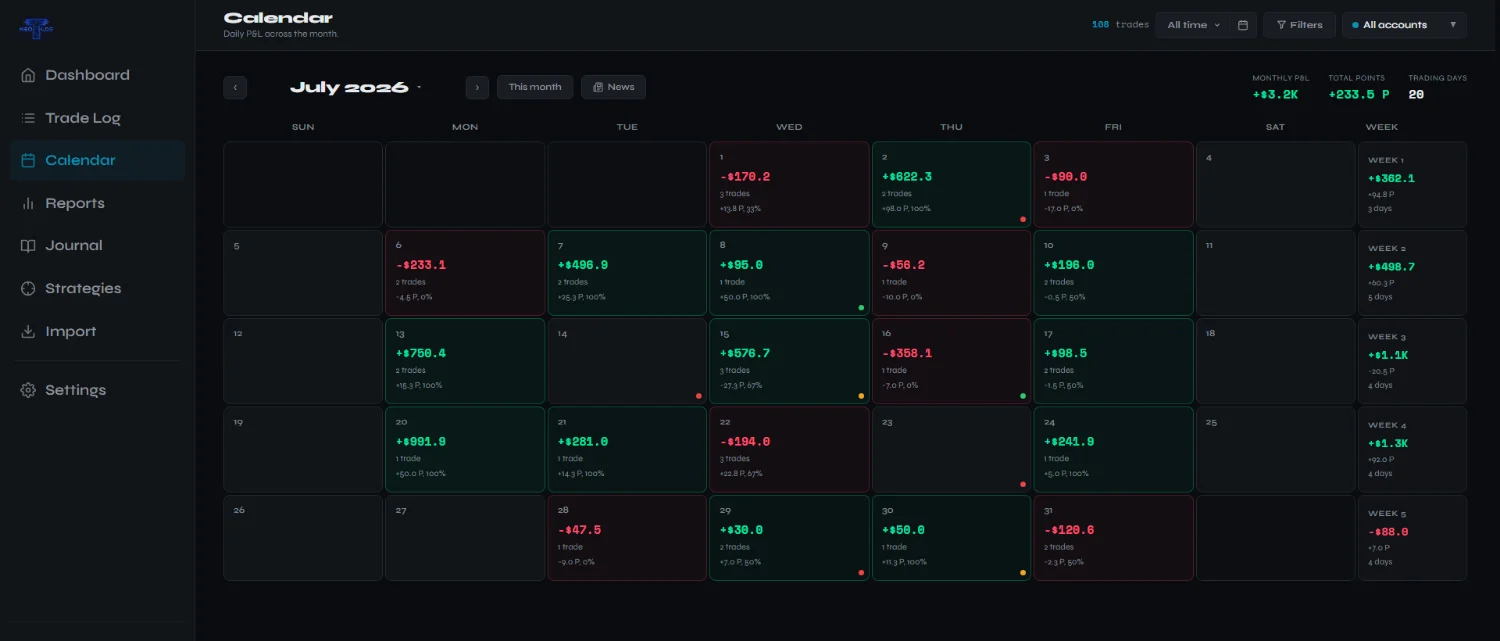Open Journal from sidebar
This screenshot has height=641, width=1500.
pos(97,246)
